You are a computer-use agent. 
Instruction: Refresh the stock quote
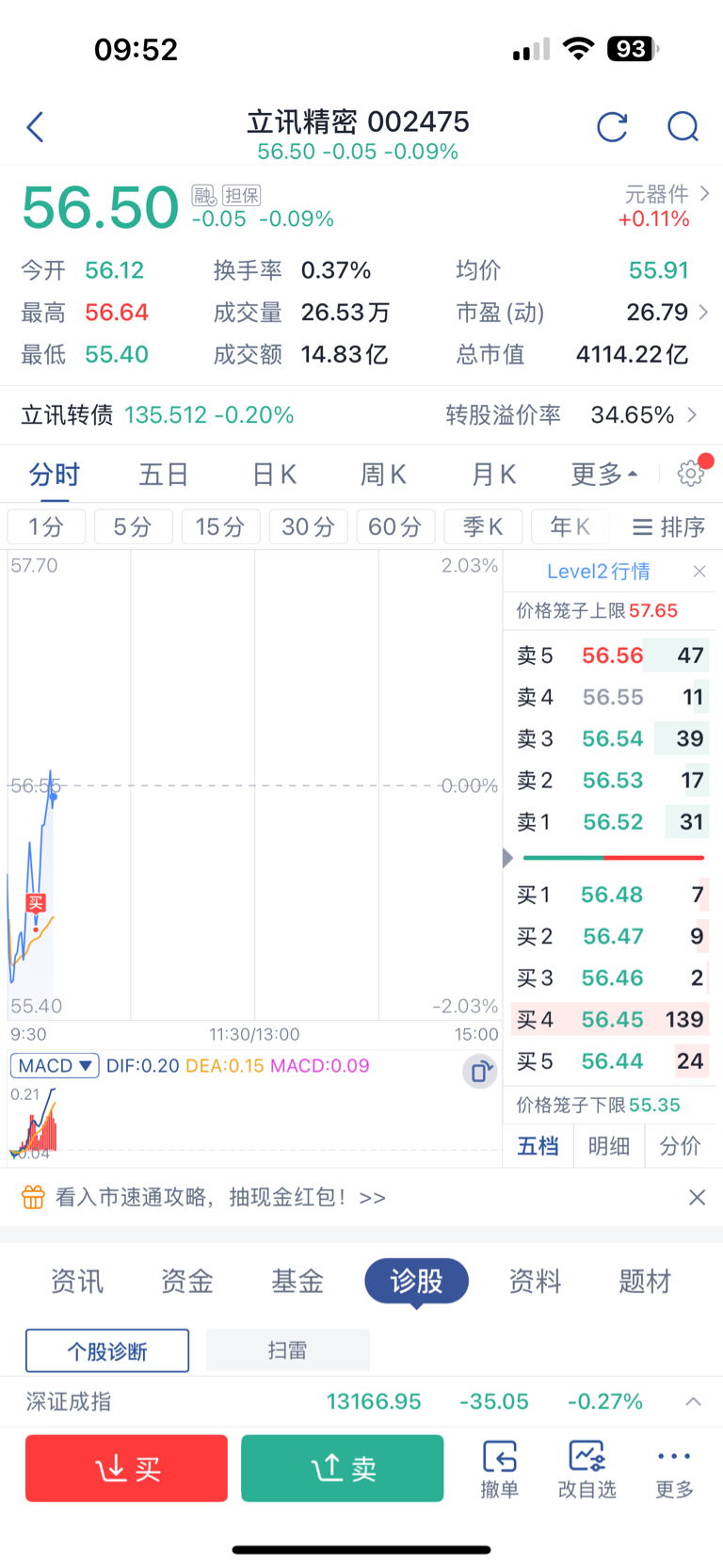(x=612, y=127)
